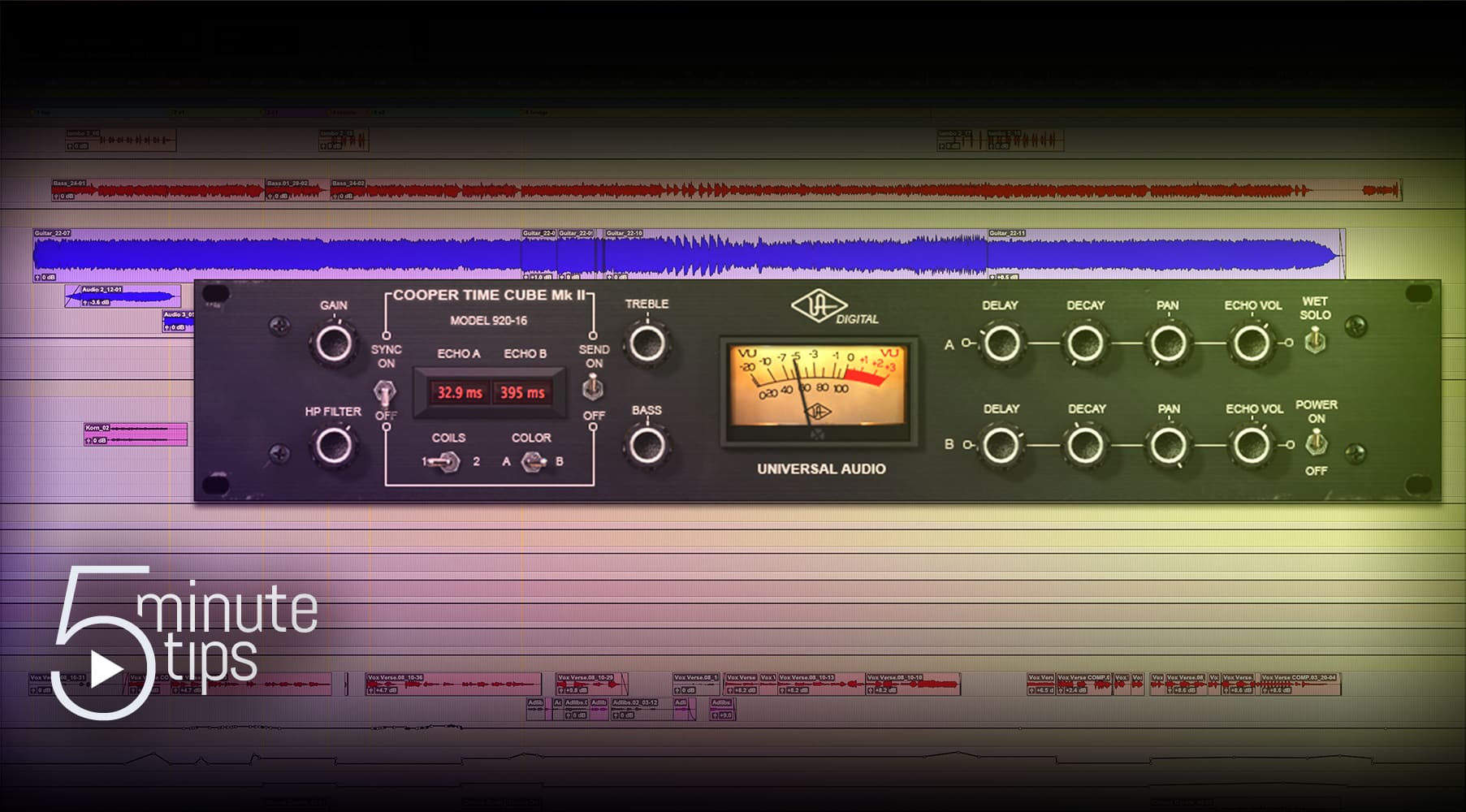The height and width of the screenshot is (812, 1466).
Task: Select the Audio 2_12-01 clip
Action: [122, 296]
